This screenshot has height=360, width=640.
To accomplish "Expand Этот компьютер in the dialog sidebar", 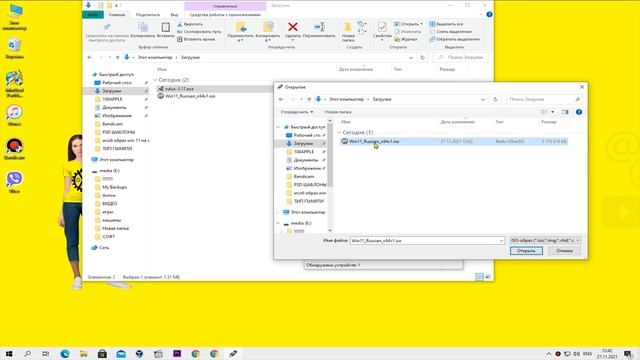I will coord(278,212).
